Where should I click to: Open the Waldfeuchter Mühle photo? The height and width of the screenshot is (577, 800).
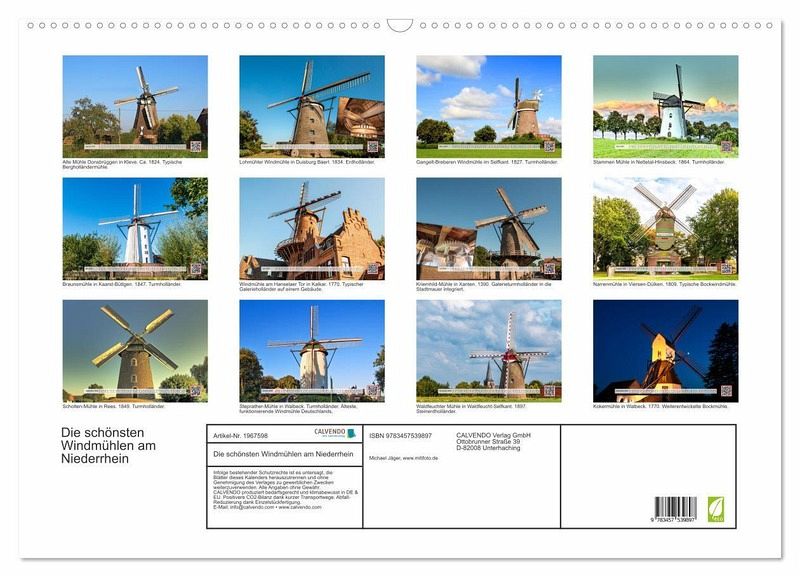pos(489,351)
